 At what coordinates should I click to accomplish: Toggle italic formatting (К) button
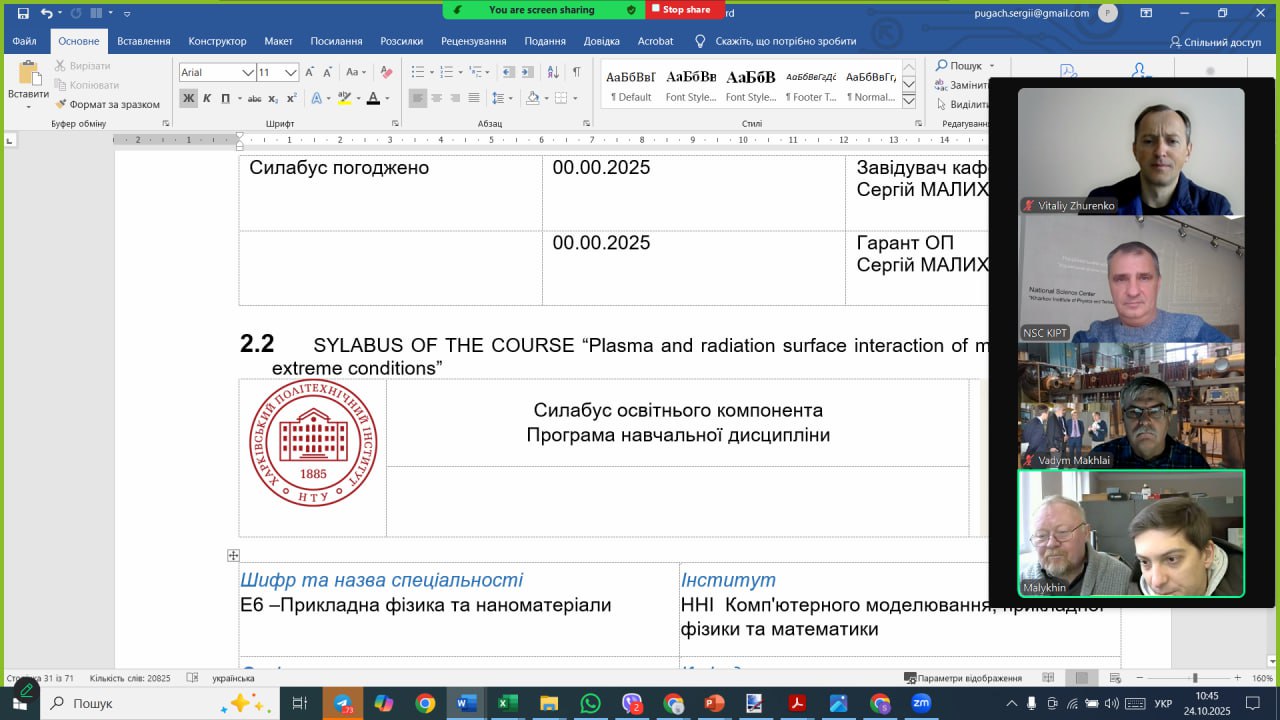click(x=207, y=98)
